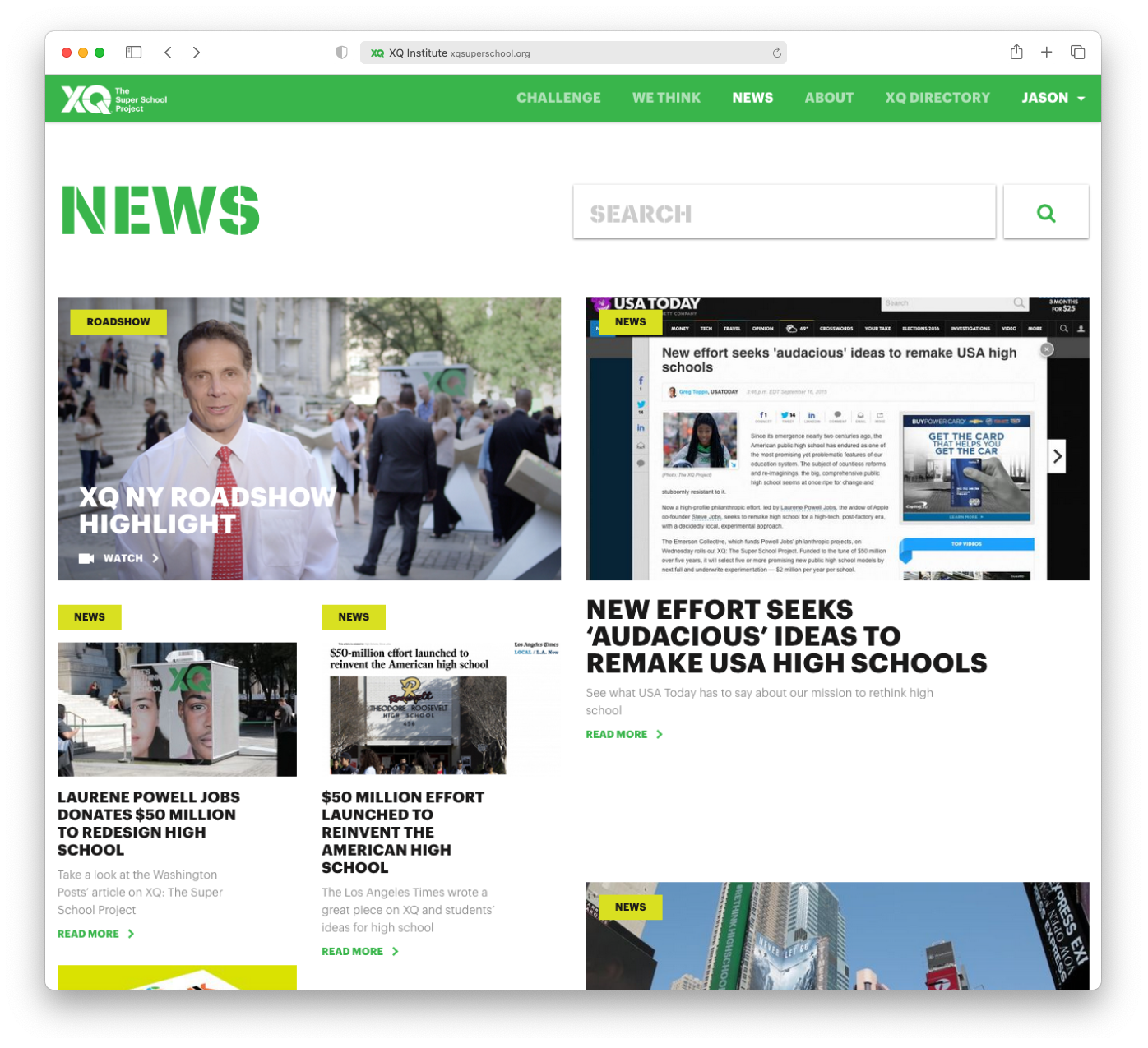Open Laurene Powell Jobs Donates headline
Viewport: 1148px width, 1048px height.
pyautogui.click(x=149, y=824)
